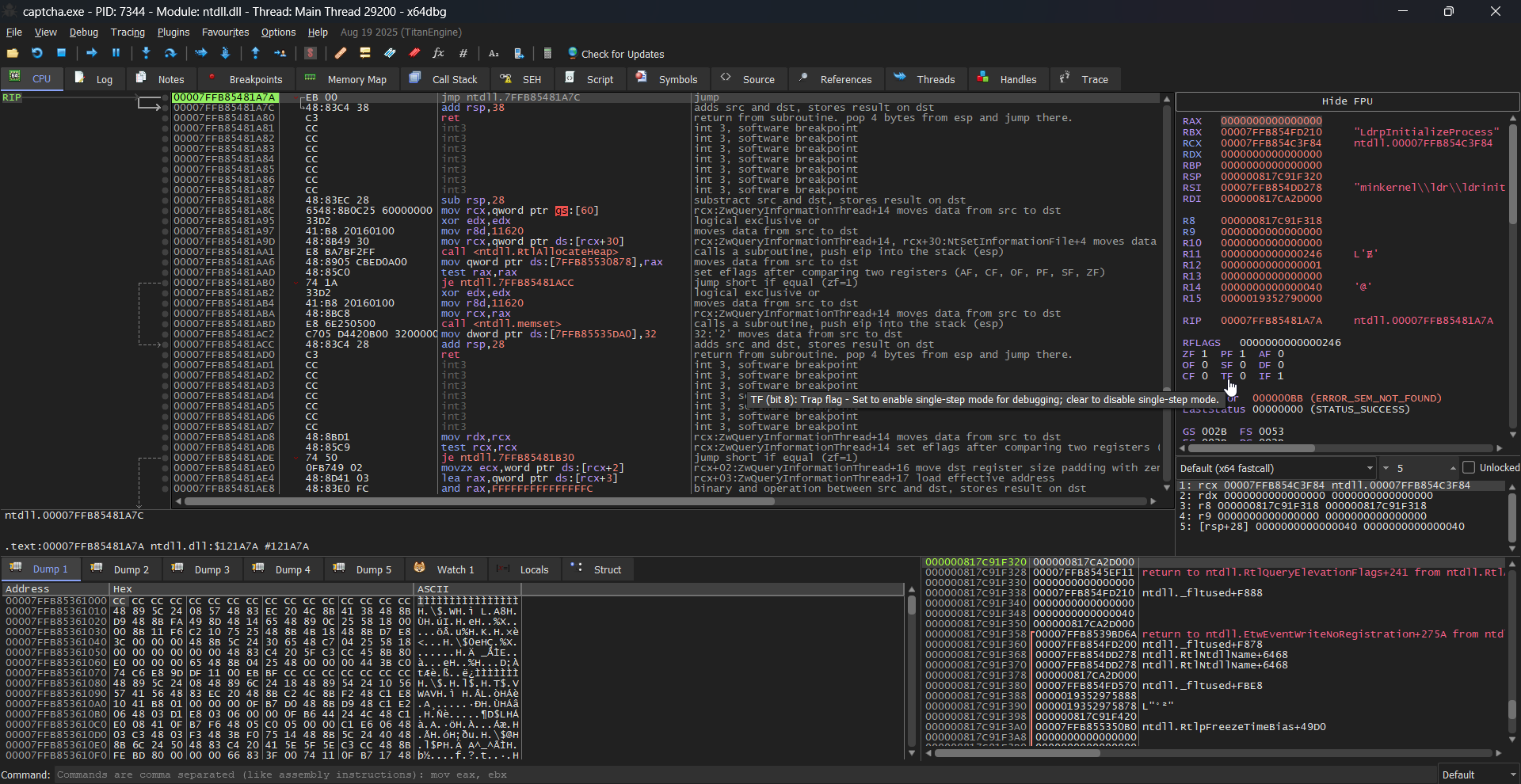Stop debugging with the square icon
Viewport: 1521px width, 784px height.
[61, 53]
